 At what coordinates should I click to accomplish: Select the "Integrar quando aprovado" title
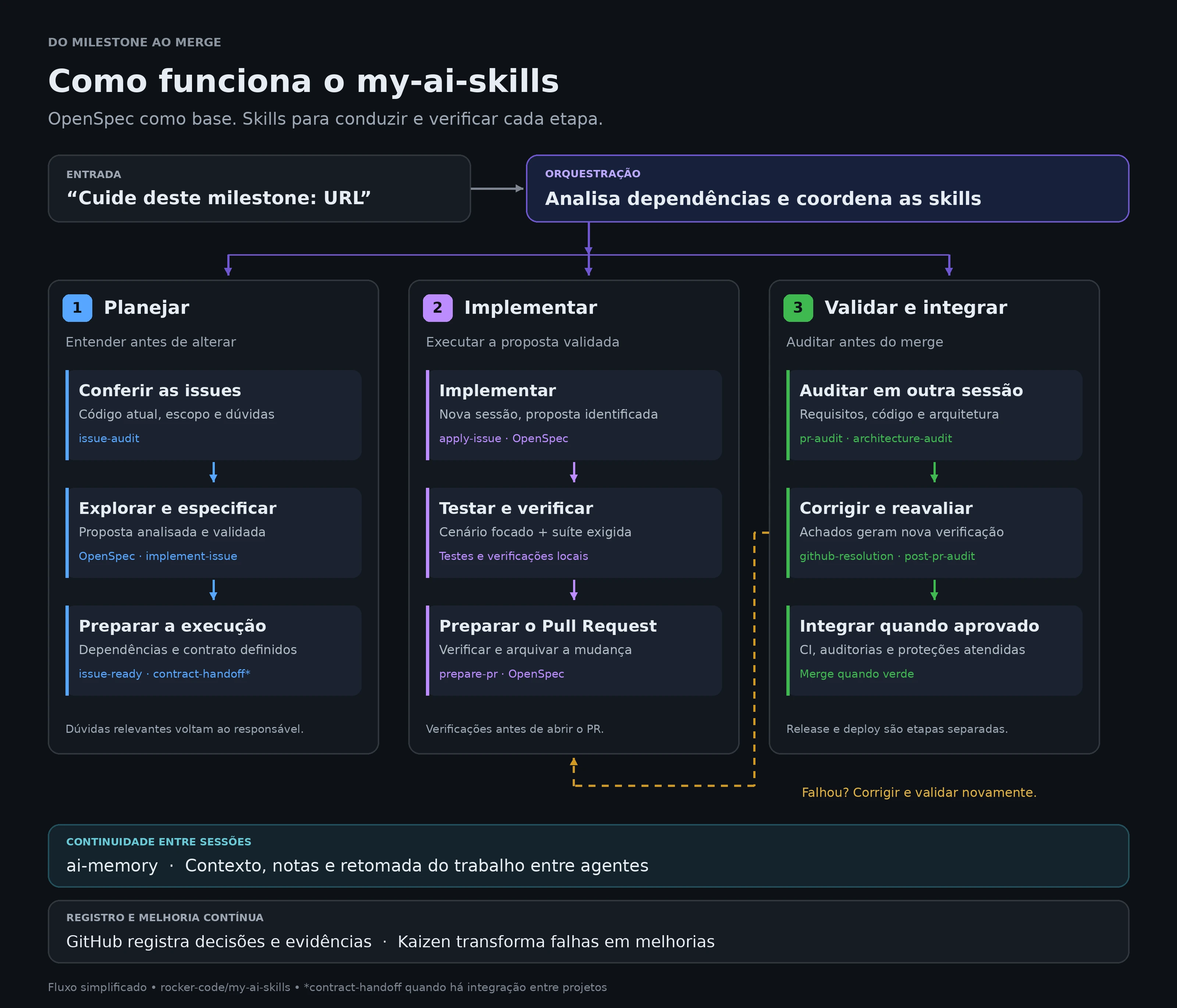pos(919,626)
